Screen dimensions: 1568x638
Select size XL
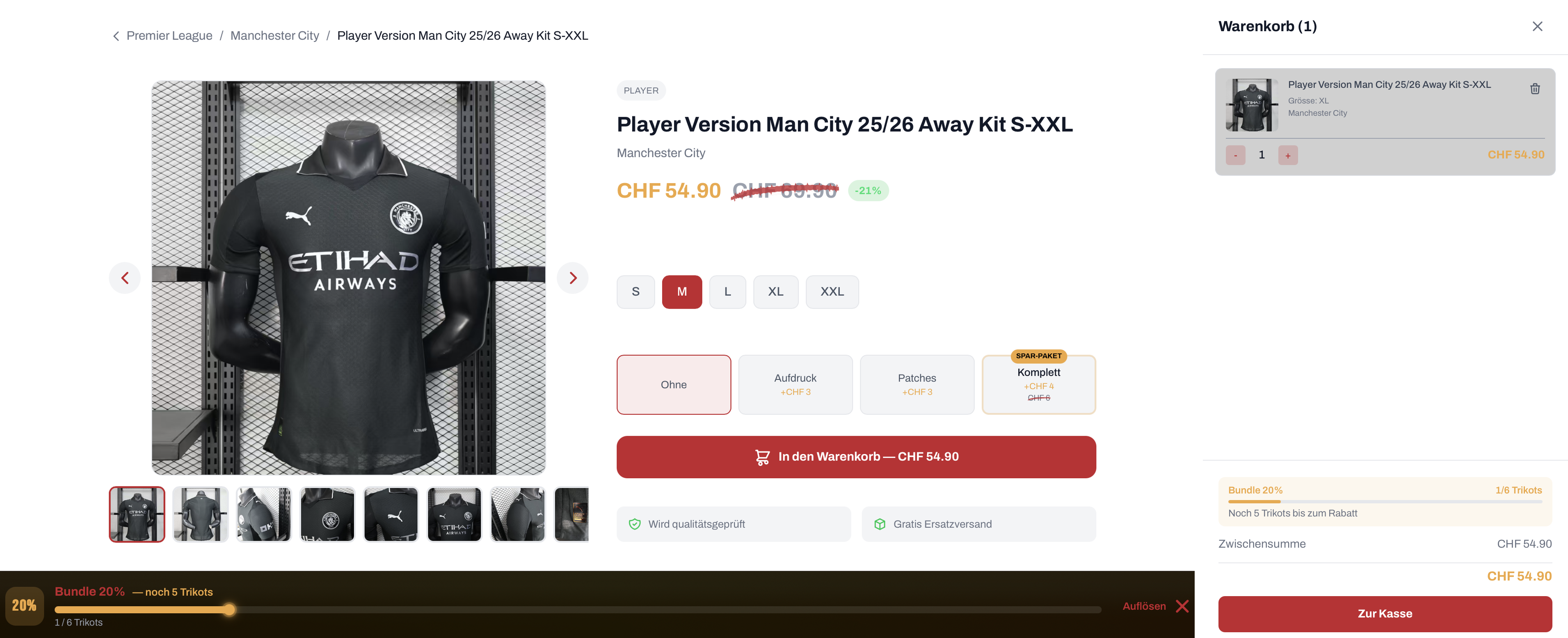coord(775,292)
